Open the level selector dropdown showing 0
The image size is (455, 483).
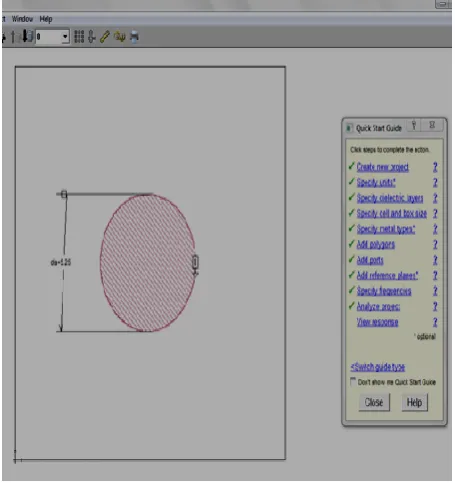coord(52,37)
